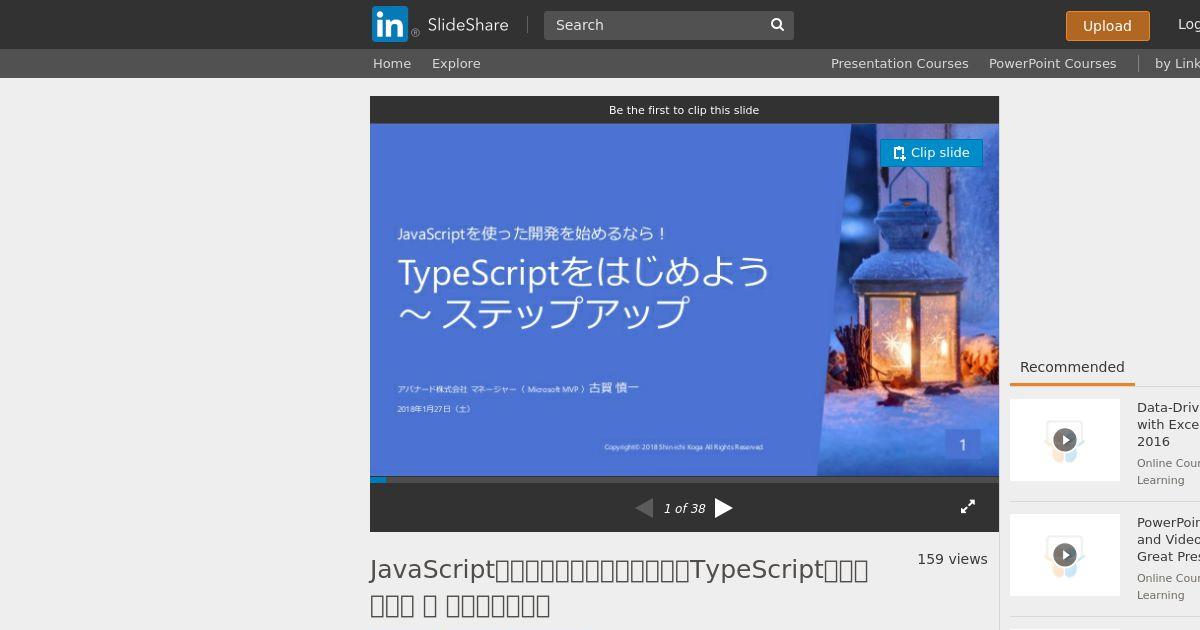Open the PowerPoint video course thumbnail
Screen dimensions: 1200x630
click(x=1065, y=555)
